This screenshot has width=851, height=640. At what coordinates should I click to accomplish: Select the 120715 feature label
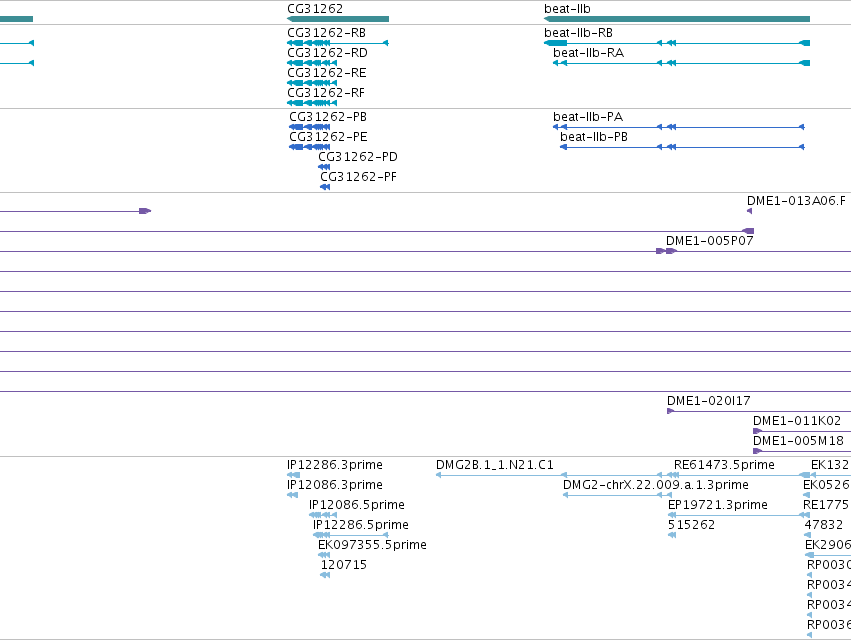coord(344,565)
